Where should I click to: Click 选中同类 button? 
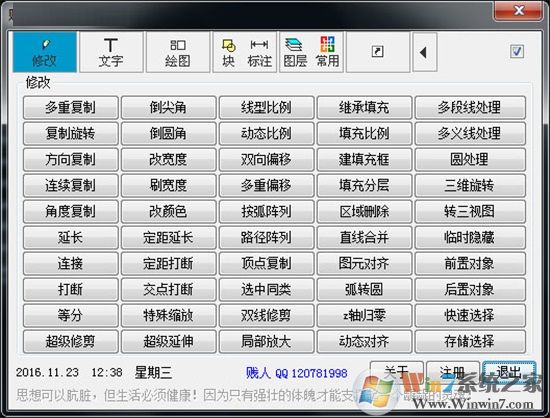[266, 289]
